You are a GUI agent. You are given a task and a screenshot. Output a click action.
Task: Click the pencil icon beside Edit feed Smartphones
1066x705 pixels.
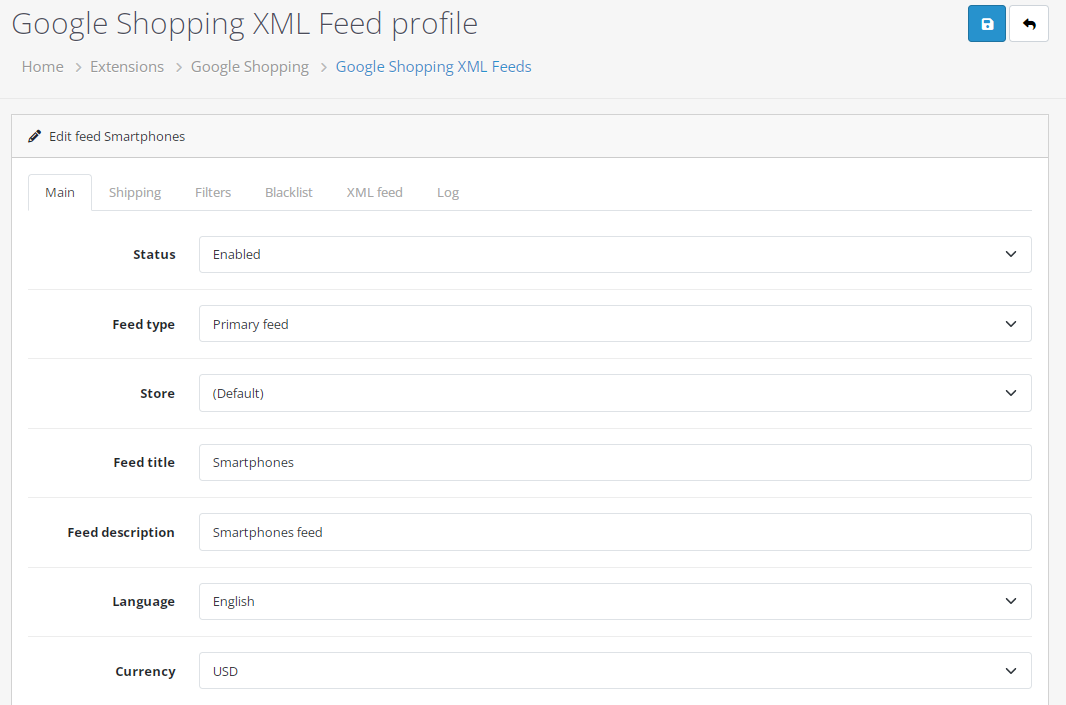pos(34,136)
